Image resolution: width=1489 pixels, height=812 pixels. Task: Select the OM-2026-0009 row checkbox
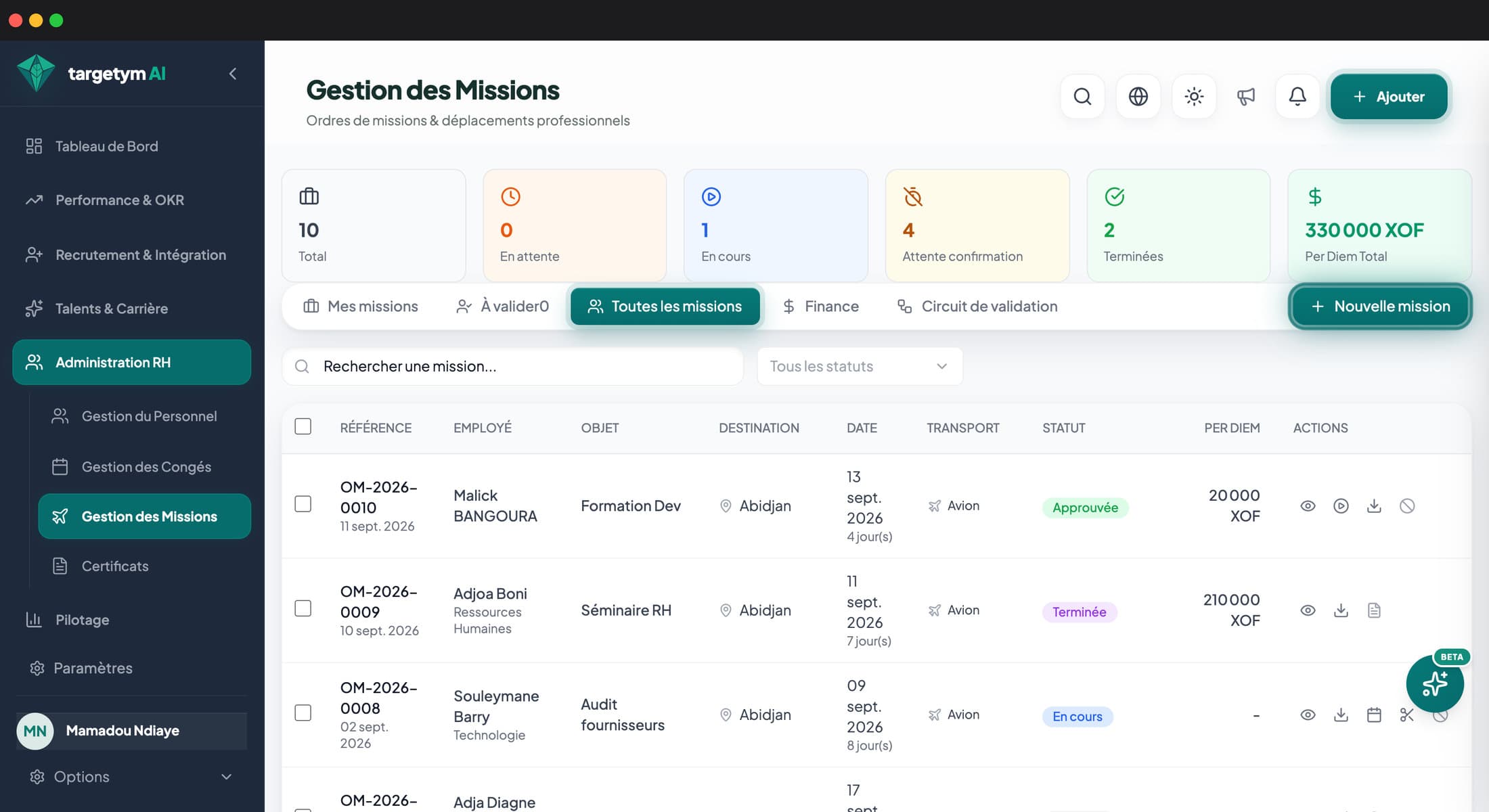tap(303, 608)
